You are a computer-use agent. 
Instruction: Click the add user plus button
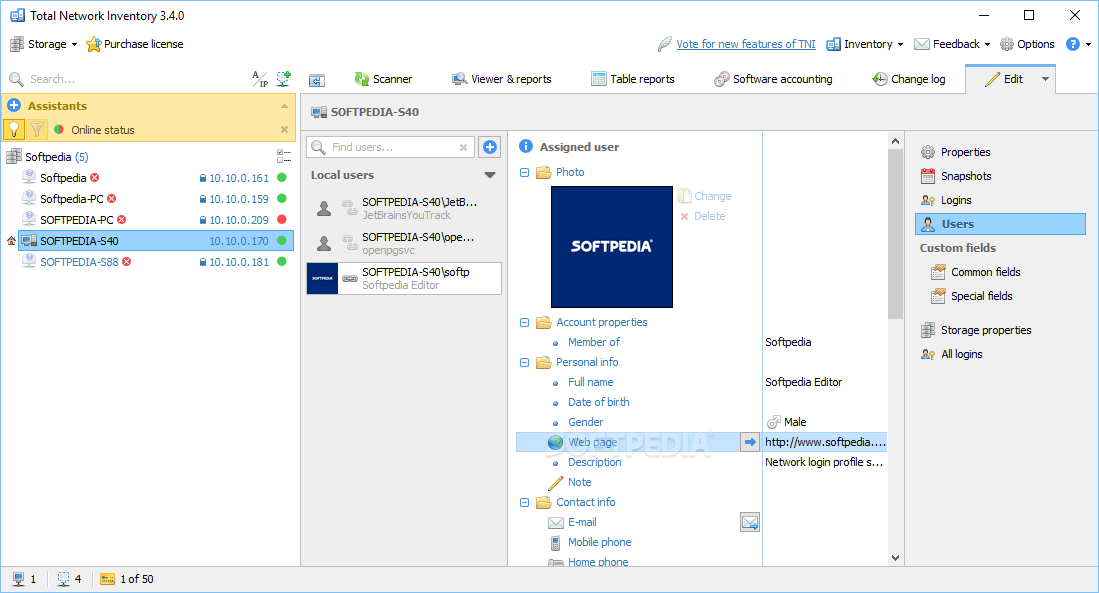[490, 147]
